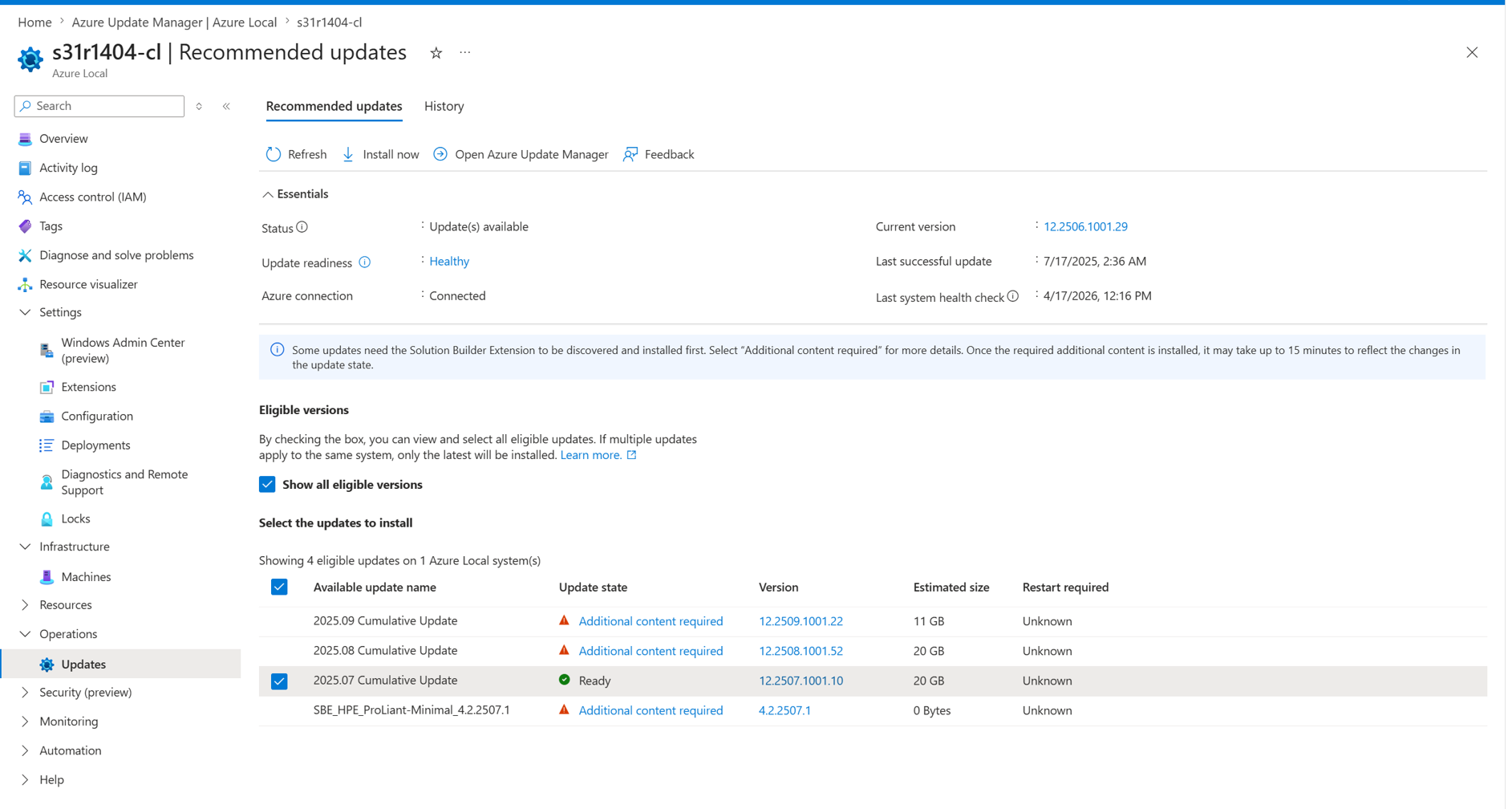Click the Access control (IAM) icon

pyautogui.click(x=25, y=197)
